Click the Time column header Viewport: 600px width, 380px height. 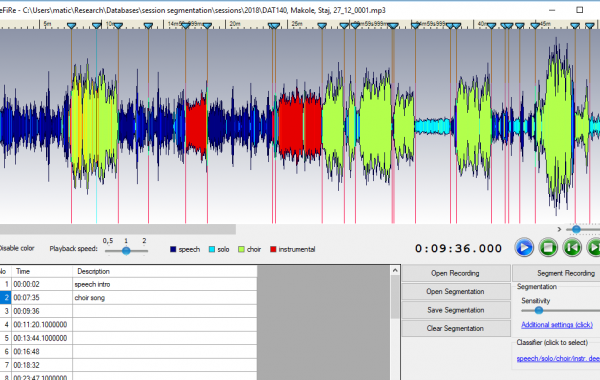pos(42,271)
